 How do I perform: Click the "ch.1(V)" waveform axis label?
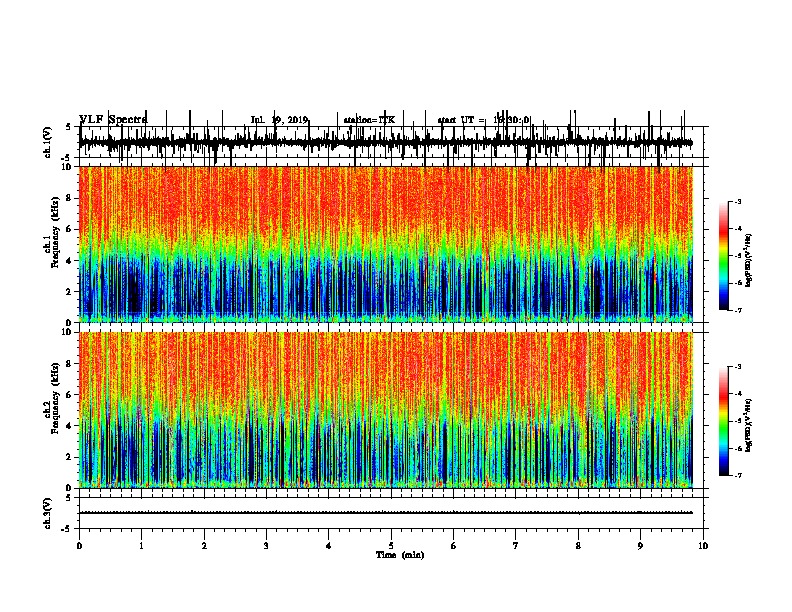47,142
